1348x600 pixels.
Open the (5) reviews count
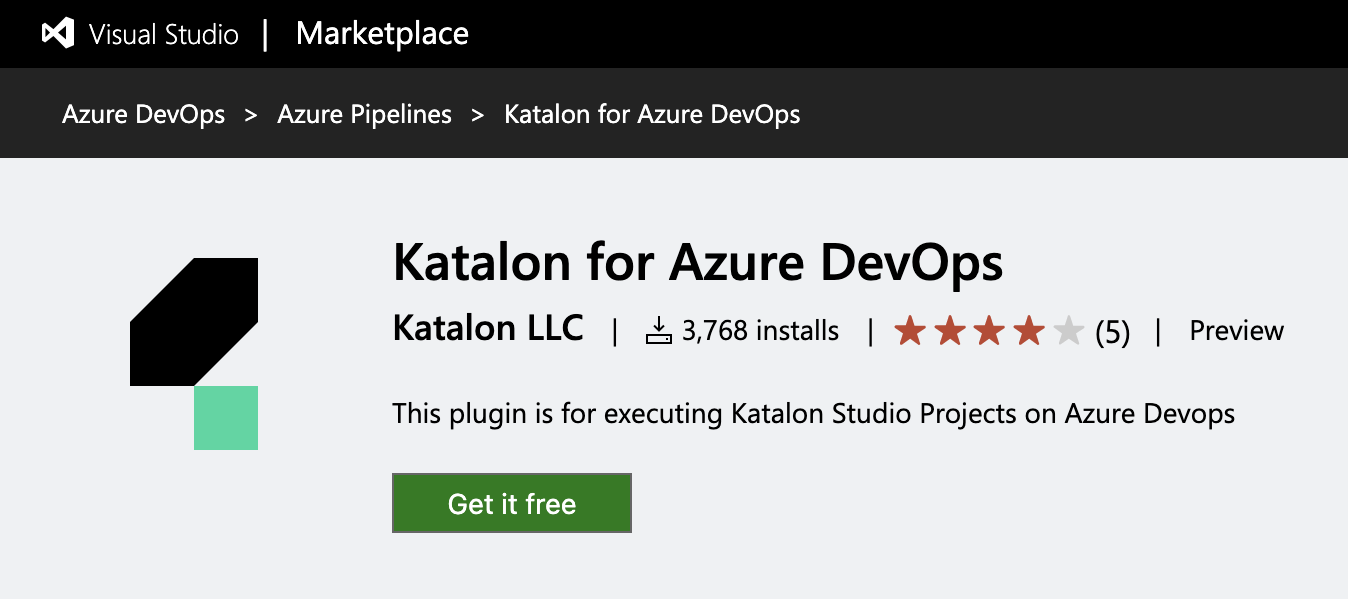coord(1112,332)
